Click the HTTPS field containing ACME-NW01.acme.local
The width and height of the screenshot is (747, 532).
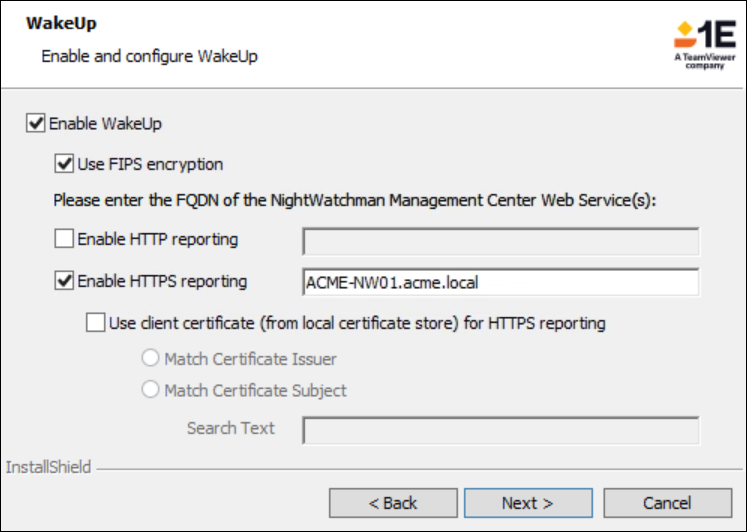[x=500, y=283]
